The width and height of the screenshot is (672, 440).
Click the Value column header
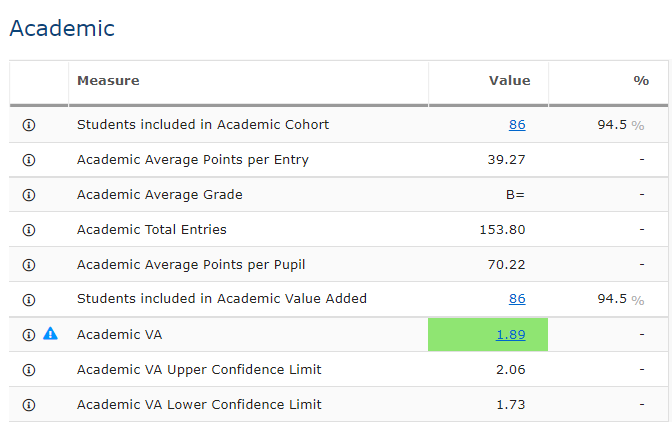pos(509,81)
